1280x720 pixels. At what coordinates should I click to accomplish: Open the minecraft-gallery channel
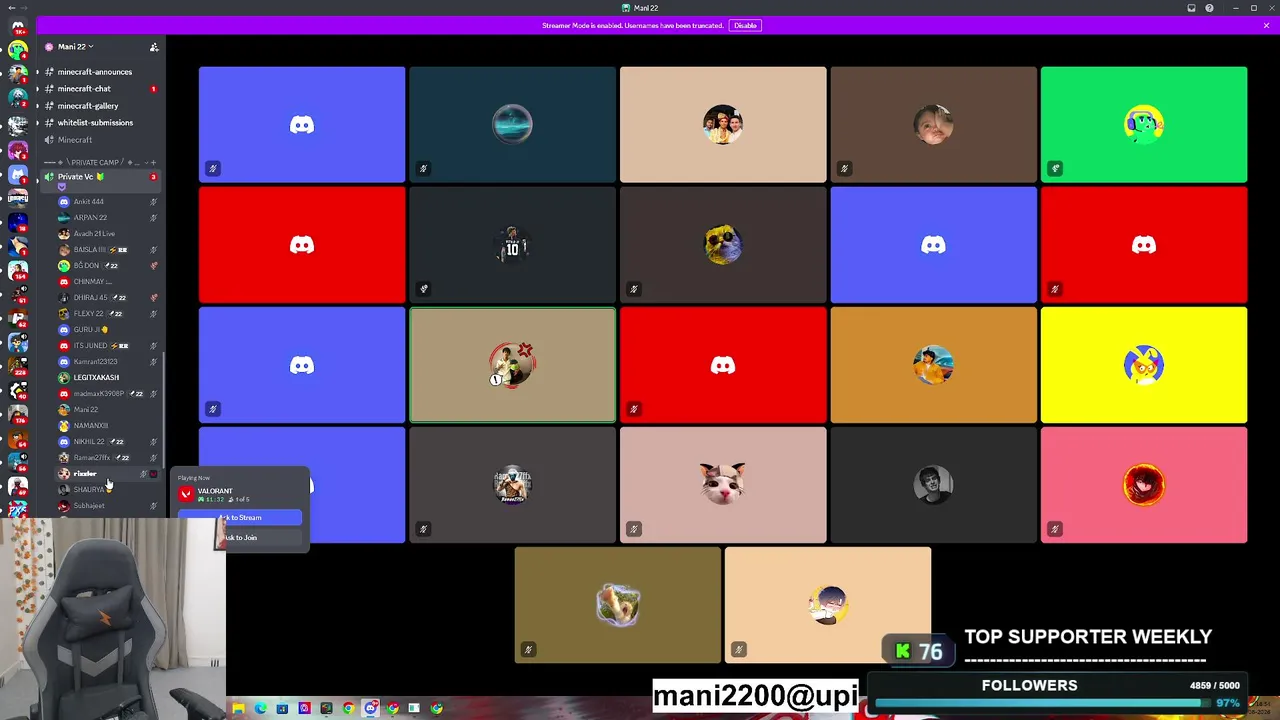coord(88,106)
